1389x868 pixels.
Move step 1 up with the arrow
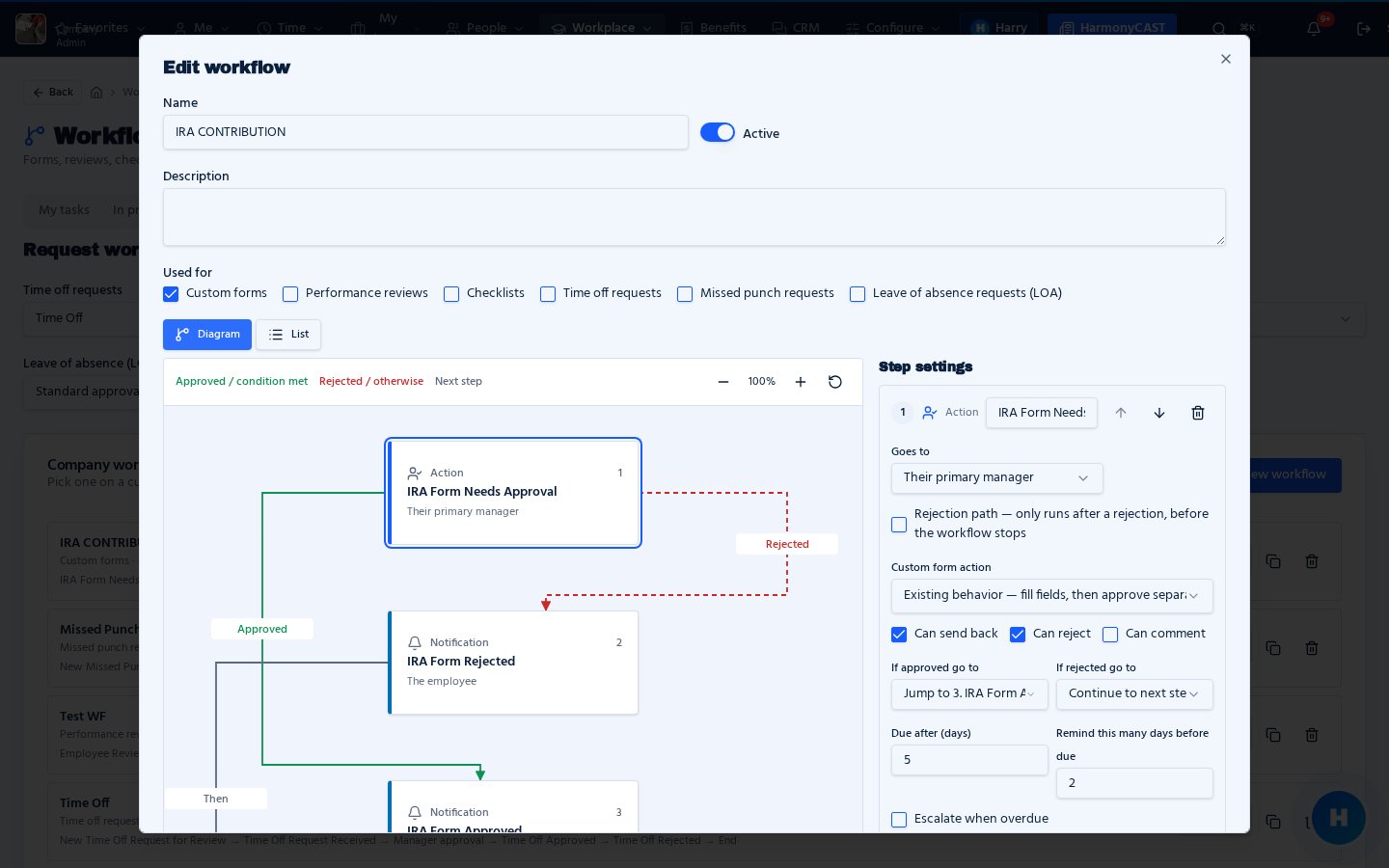1121,413
